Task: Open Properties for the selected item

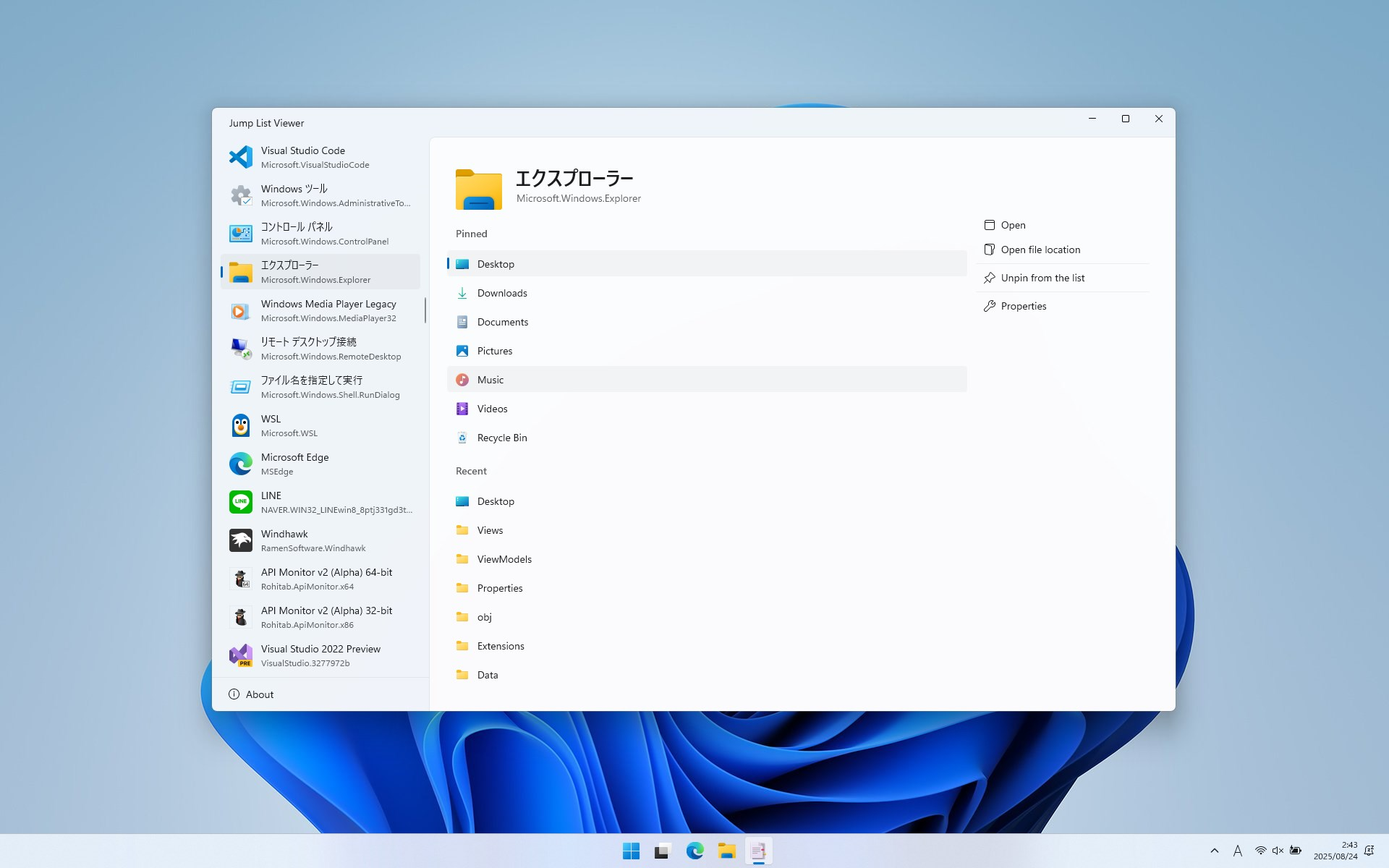Action: pos(1023,306)
